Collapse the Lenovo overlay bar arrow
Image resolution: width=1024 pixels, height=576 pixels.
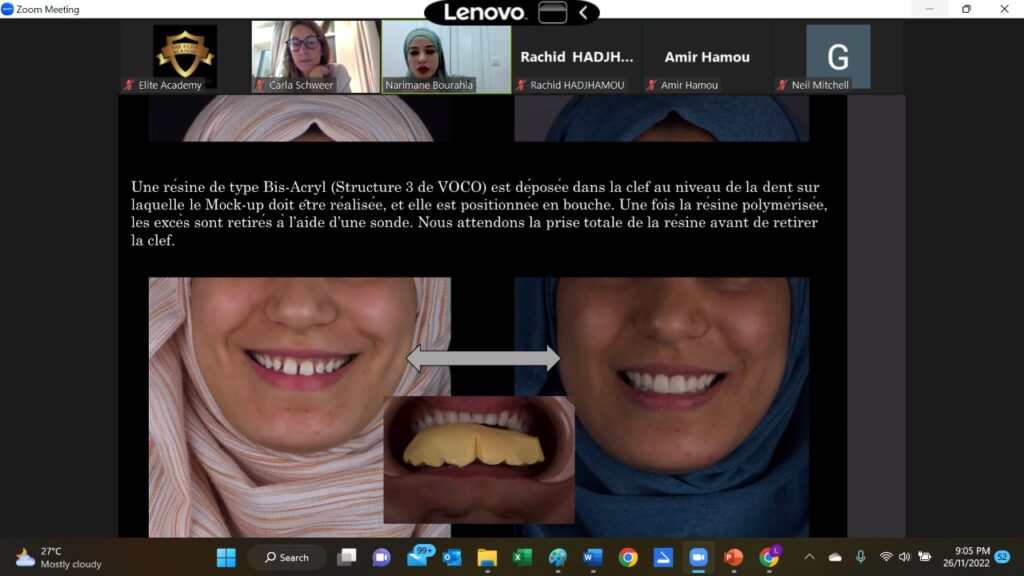tap(583, 12)
